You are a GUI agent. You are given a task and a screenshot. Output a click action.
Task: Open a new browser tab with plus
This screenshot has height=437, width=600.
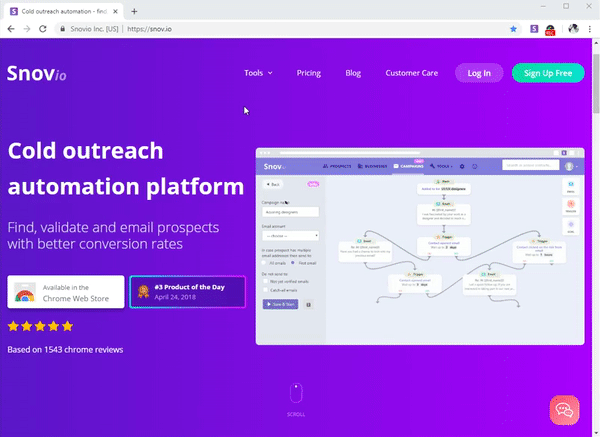tap(134, 11)
